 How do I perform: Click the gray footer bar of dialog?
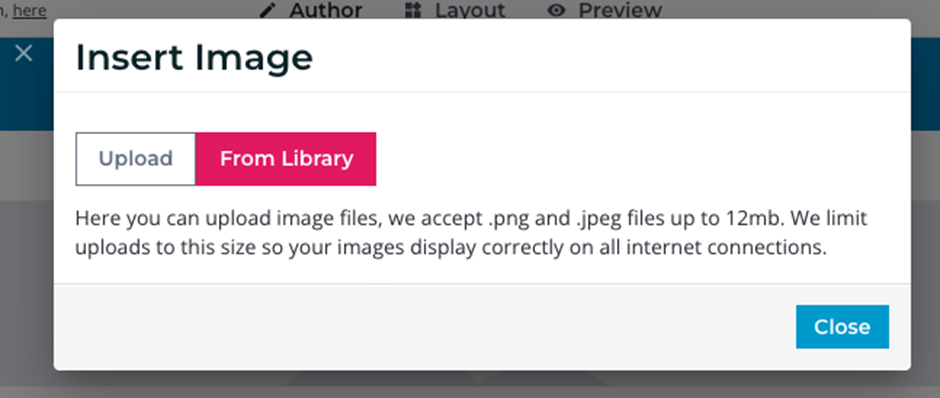[420, 327]
